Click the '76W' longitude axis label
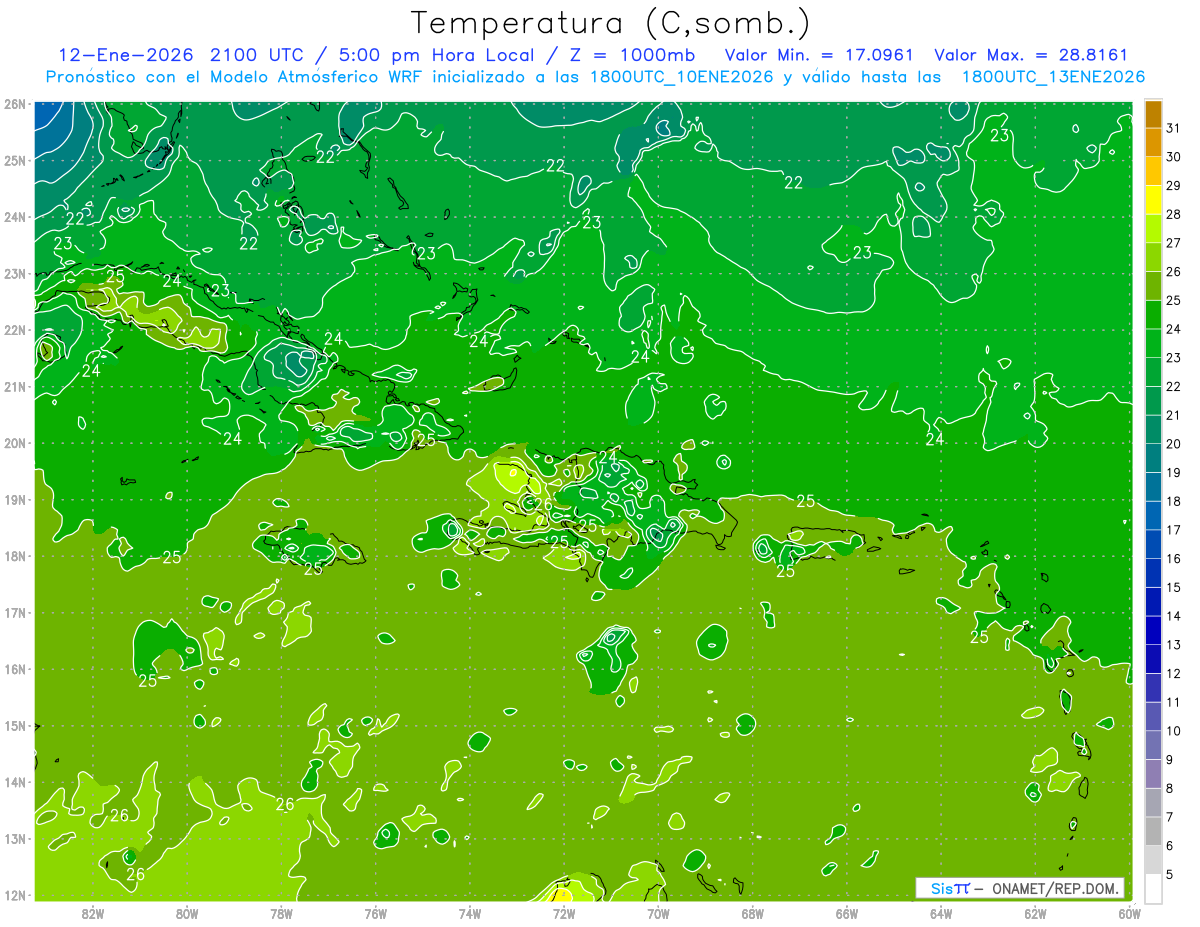The width and height of the screenshot is (1200, 927). 375,913
